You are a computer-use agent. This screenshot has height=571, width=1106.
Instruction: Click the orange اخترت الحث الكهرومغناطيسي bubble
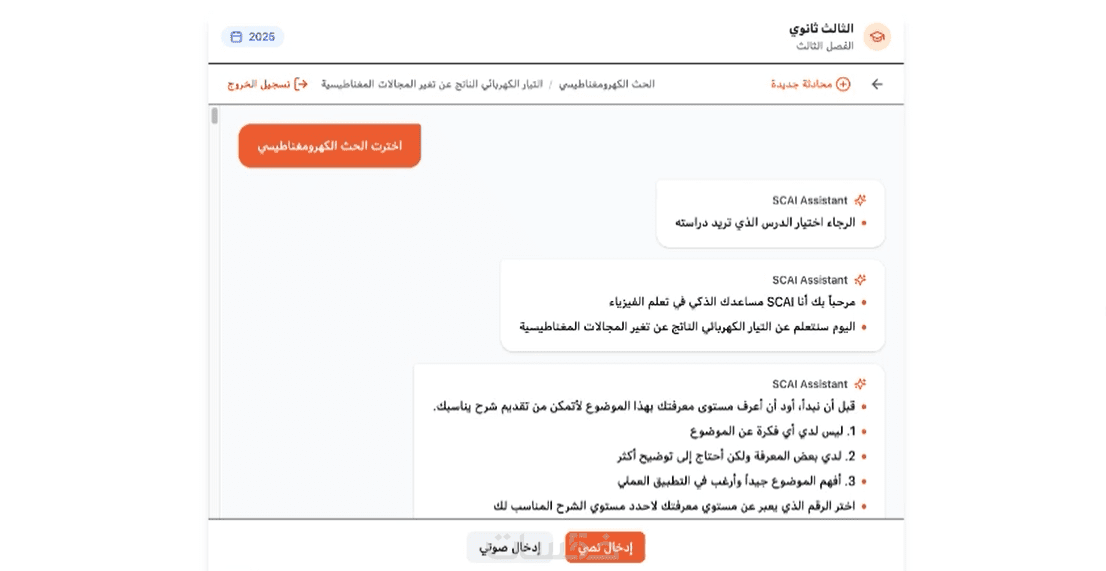330,146
